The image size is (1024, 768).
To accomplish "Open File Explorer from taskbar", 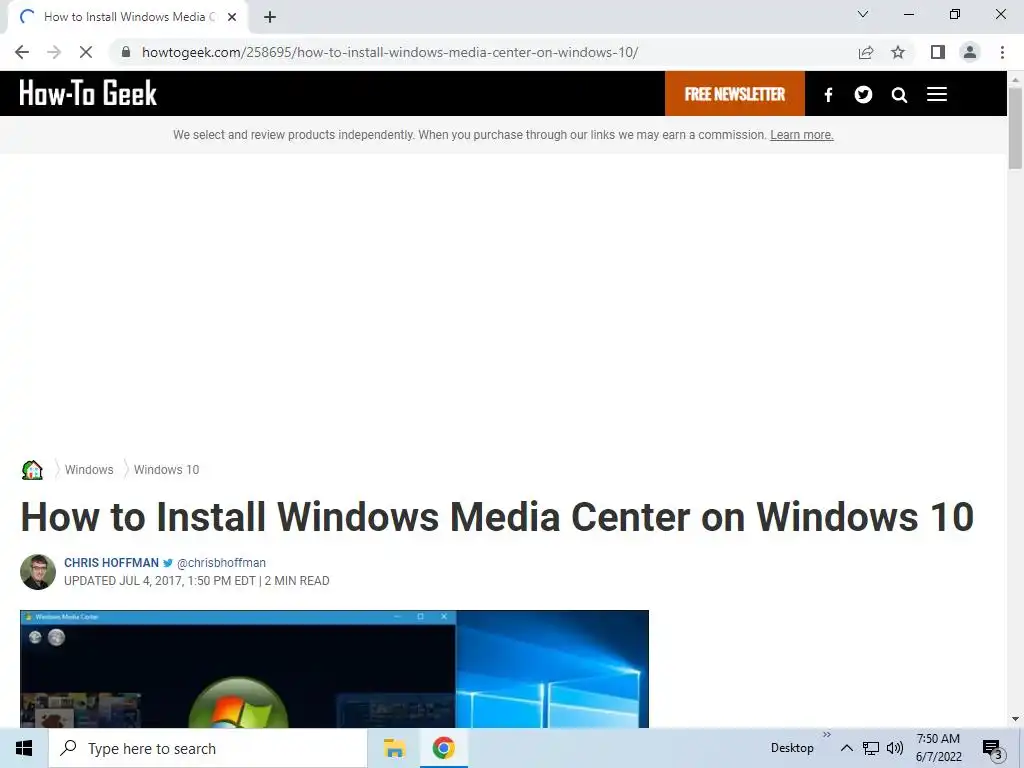I will (x=394, y=748).
